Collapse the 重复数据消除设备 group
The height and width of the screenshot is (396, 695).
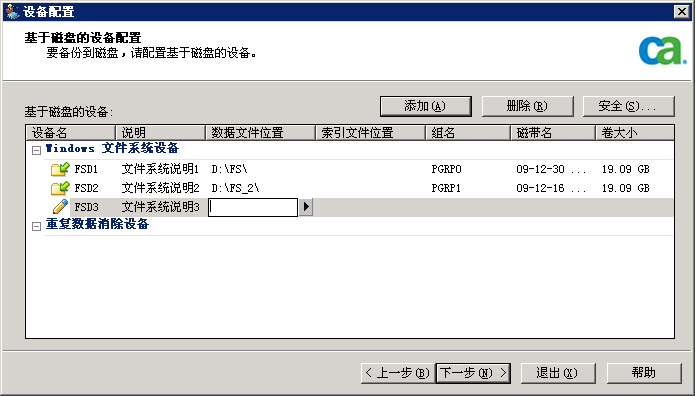[x=37, y=226]
